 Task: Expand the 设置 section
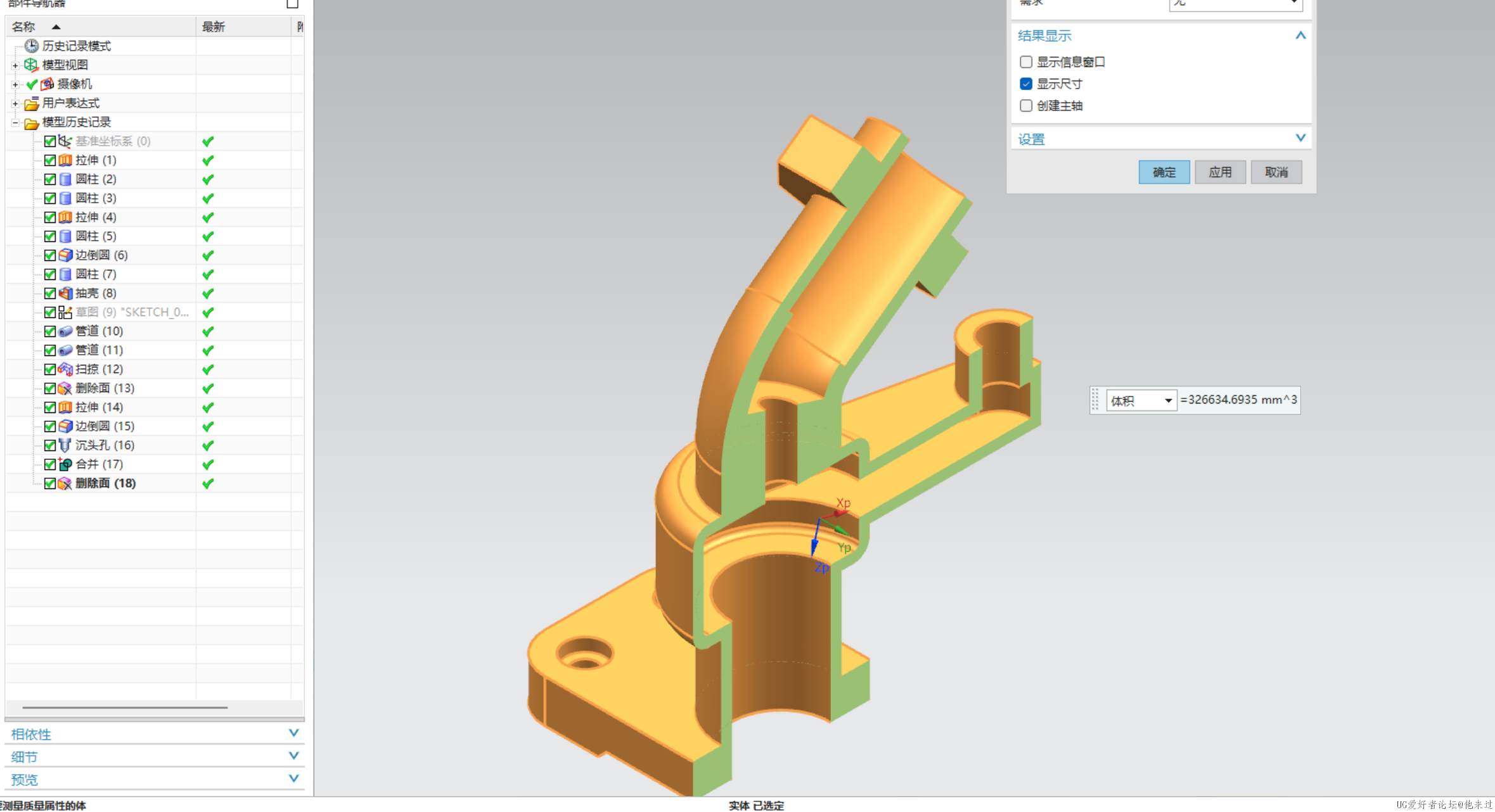point(1300,138)
